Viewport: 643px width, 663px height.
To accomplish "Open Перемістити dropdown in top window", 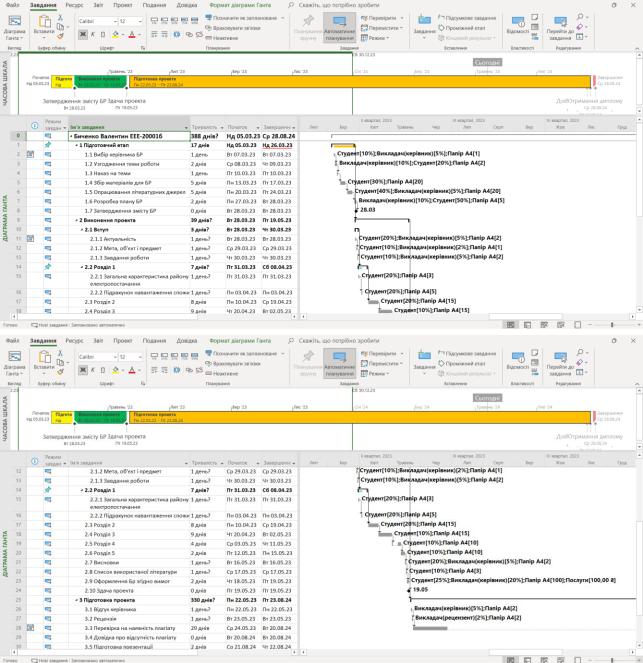I will (383, 28).
